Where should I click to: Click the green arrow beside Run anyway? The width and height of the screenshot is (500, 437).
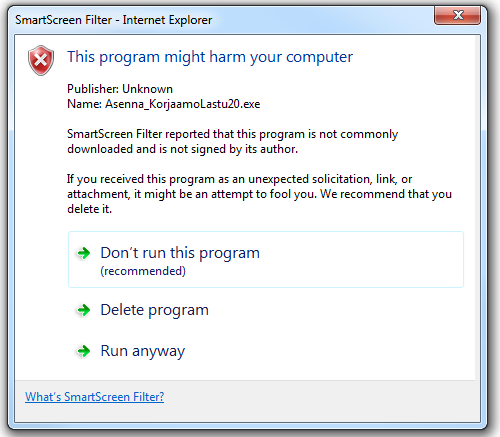point(84,351)
